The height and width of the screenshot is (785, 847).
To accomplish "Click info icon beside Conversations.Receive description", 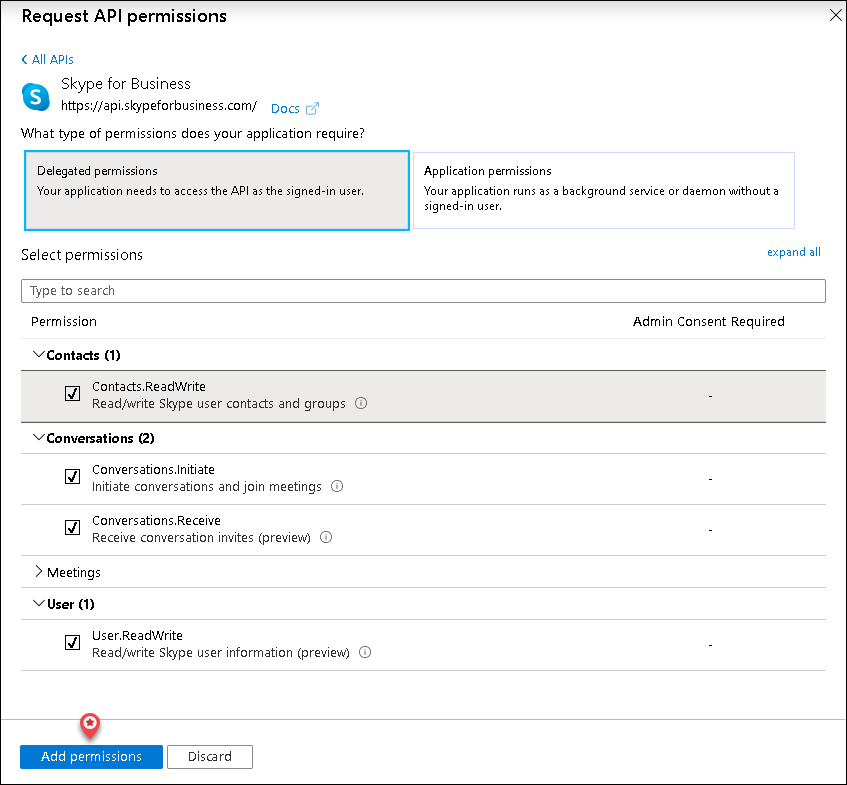I will 326,538.
